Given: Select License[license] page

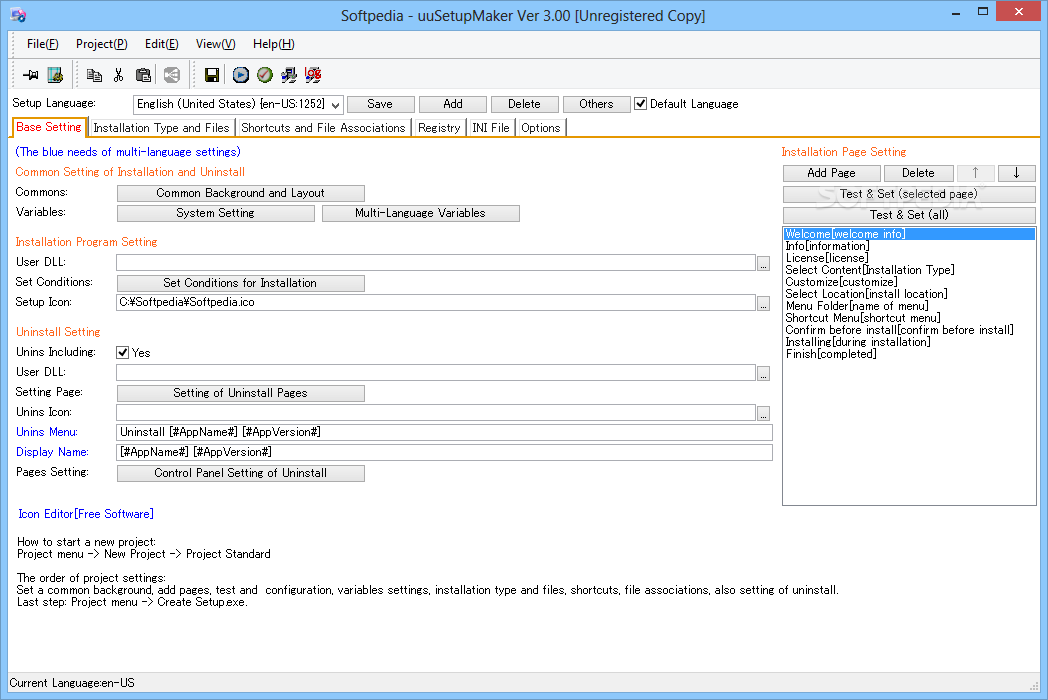Looking at the screenshot, I should (x=909, y=258).
